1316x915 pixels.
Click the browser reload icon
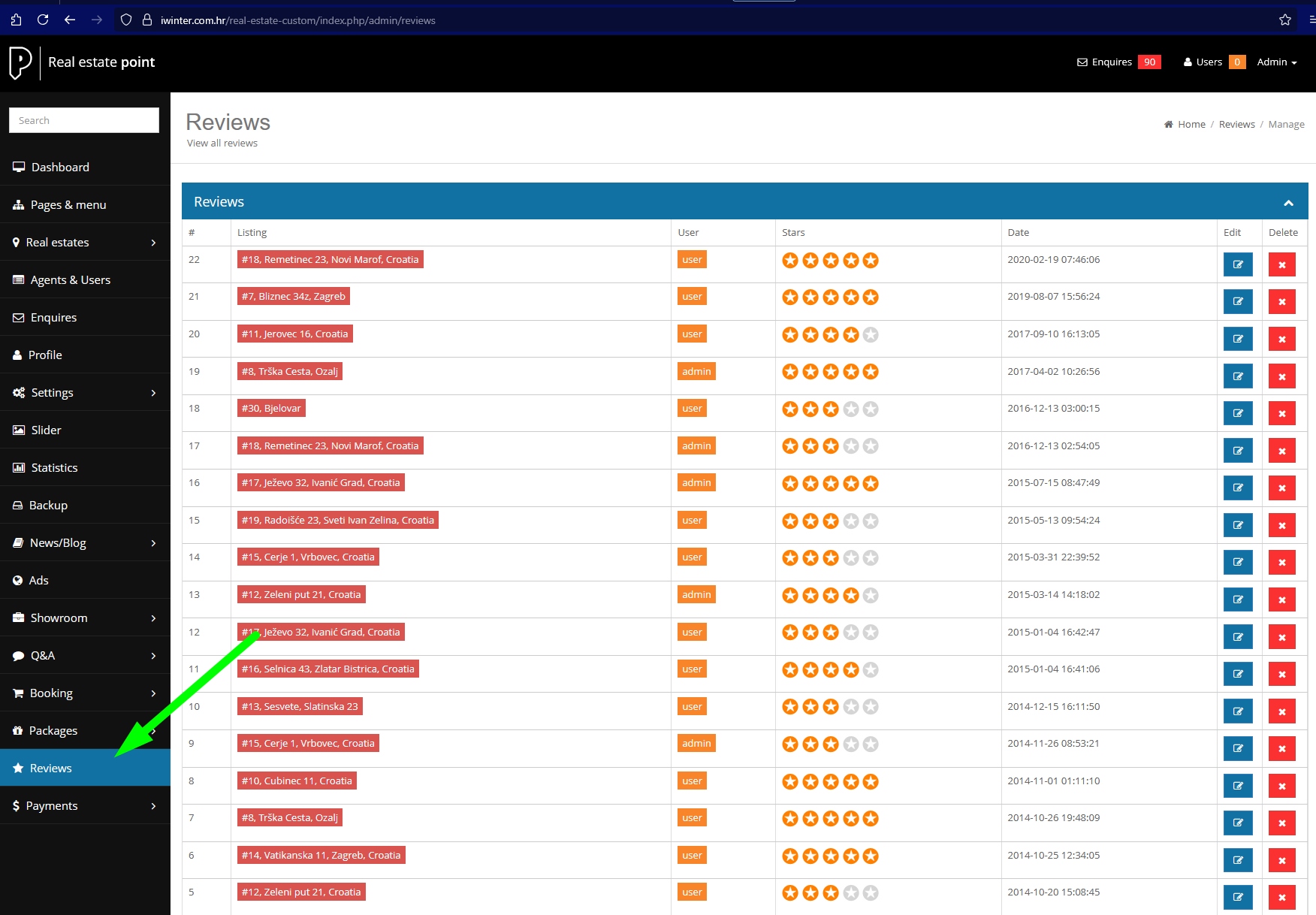pos(43,20)
